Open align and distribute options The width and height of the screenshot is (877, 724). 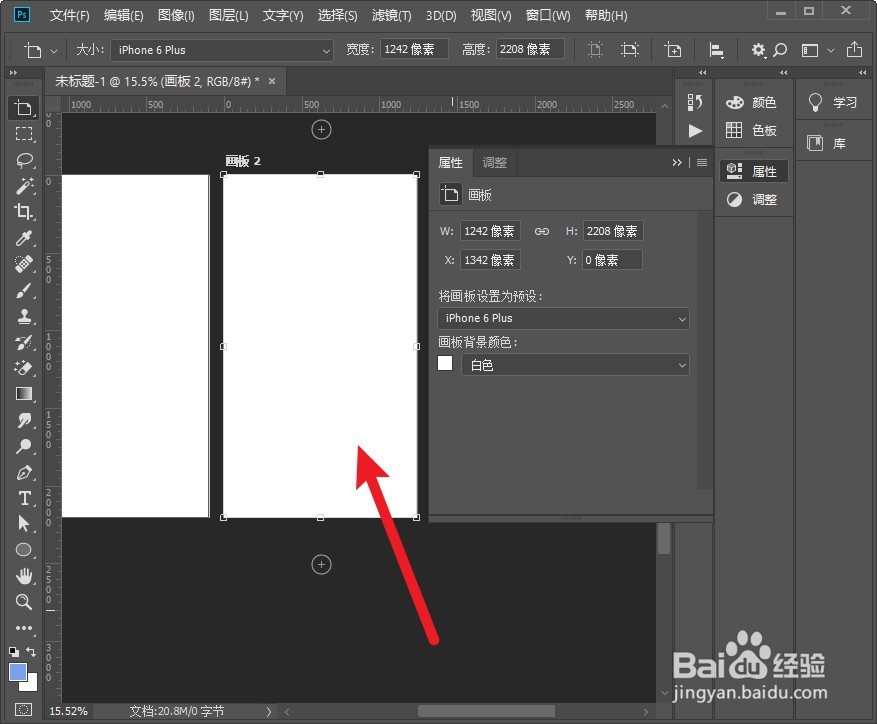[716, 50]
